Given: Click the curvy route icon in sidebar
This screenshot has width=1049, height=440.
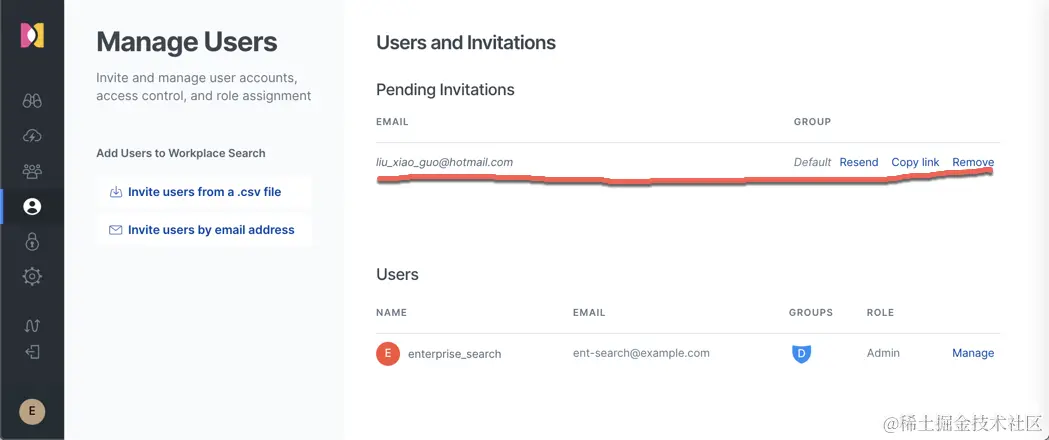Looking at the screenshot, I should 32,325.
